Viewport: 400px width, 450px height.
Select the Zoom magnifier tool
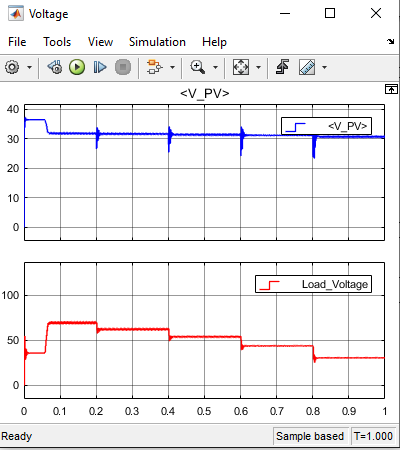coord(197,67)
